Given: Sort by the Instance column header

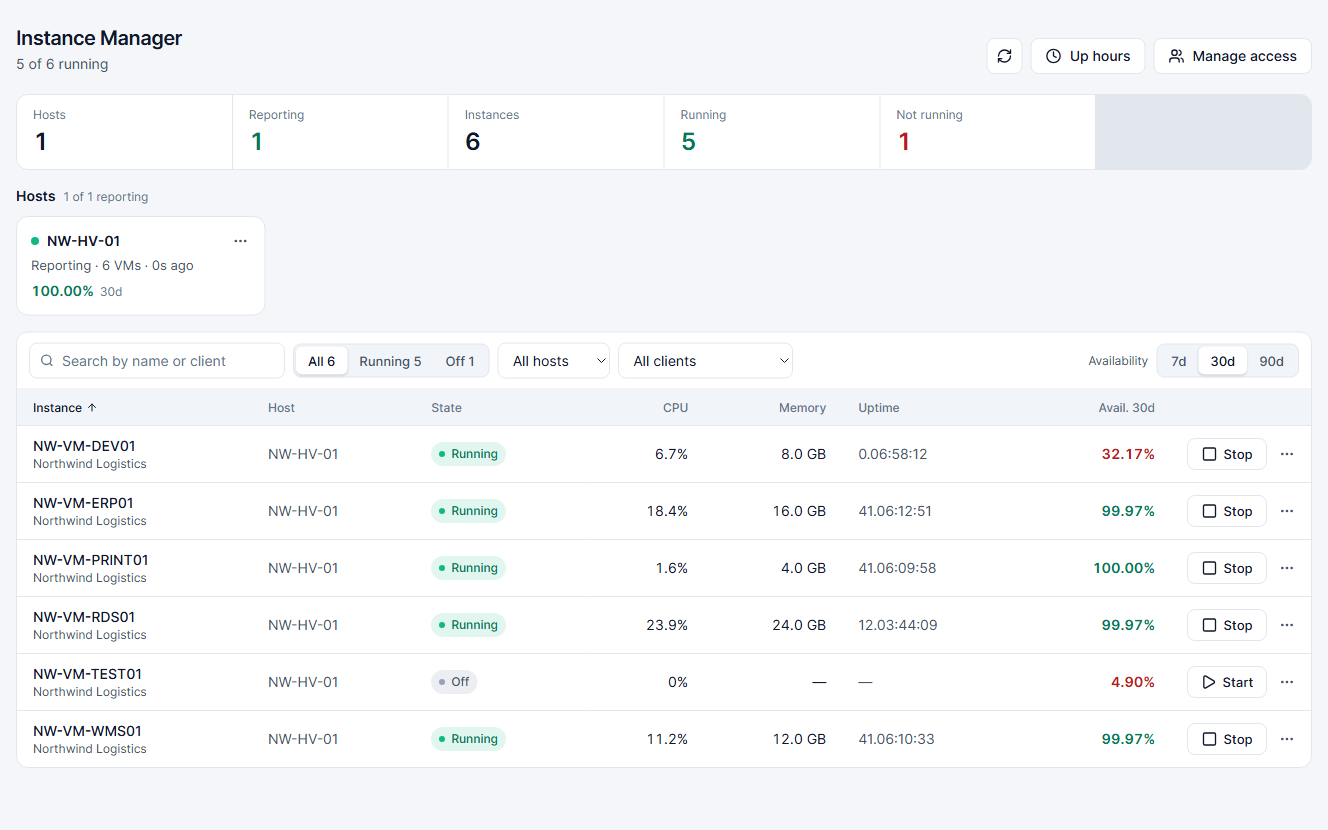Looking at the screenshot, I should coord(65,408).
